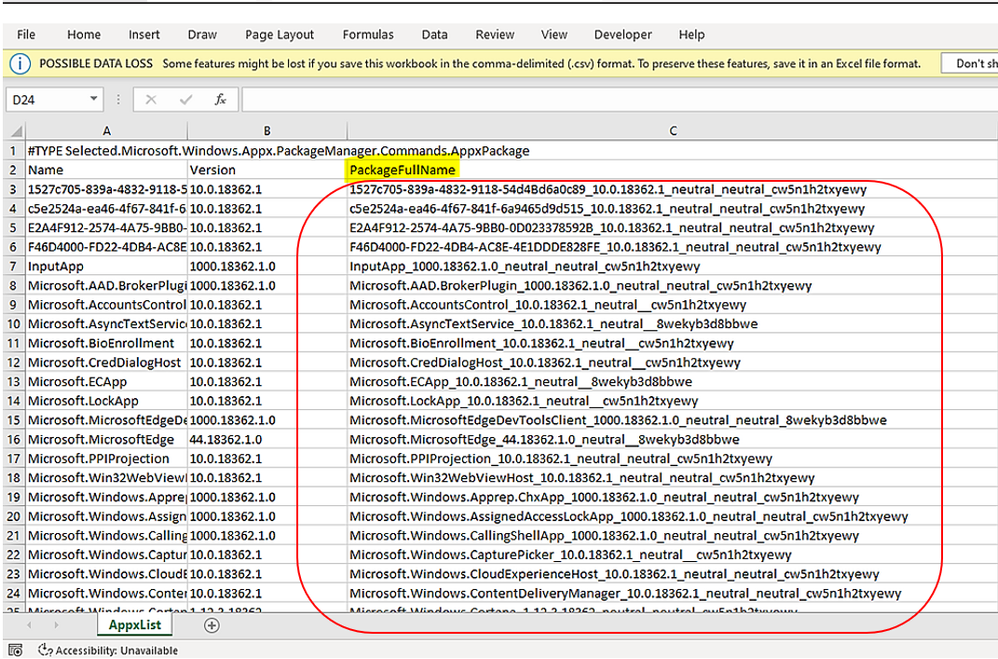
Task: Click the Select All corner triangle
Action: [x=16, y=131]
